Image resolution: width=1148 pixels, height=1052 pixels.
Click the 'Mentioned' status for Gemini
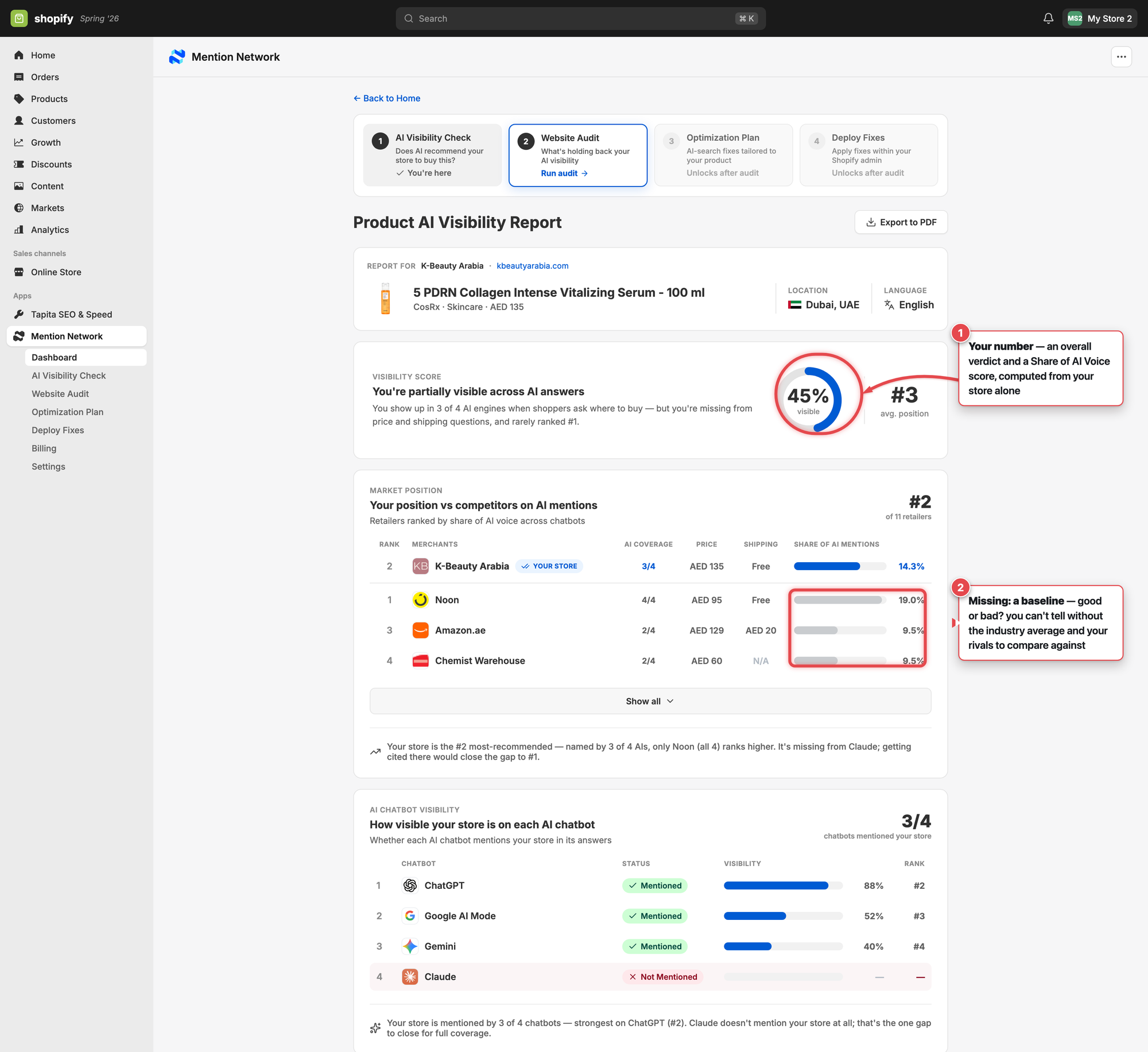(x=654, y=946)
